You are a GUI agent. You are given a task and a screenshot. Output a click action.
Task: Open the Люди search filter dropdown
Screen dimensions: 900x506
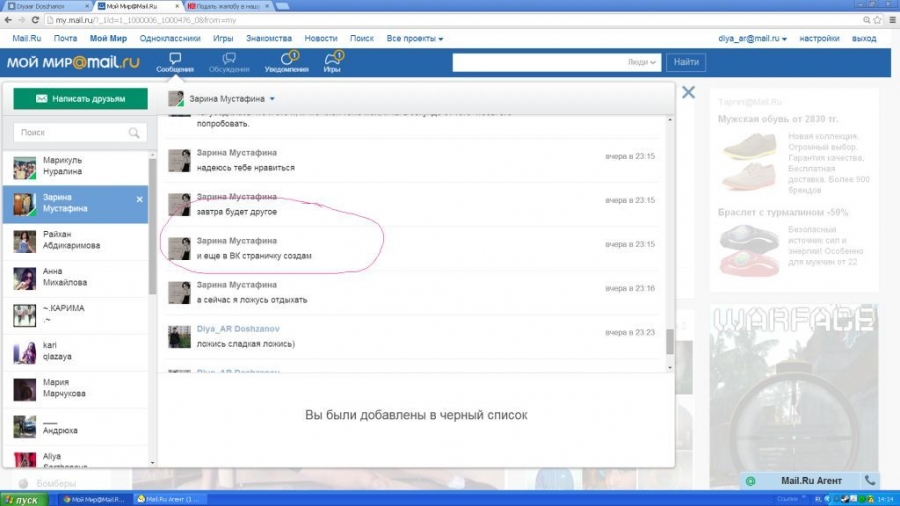point(641,62)
